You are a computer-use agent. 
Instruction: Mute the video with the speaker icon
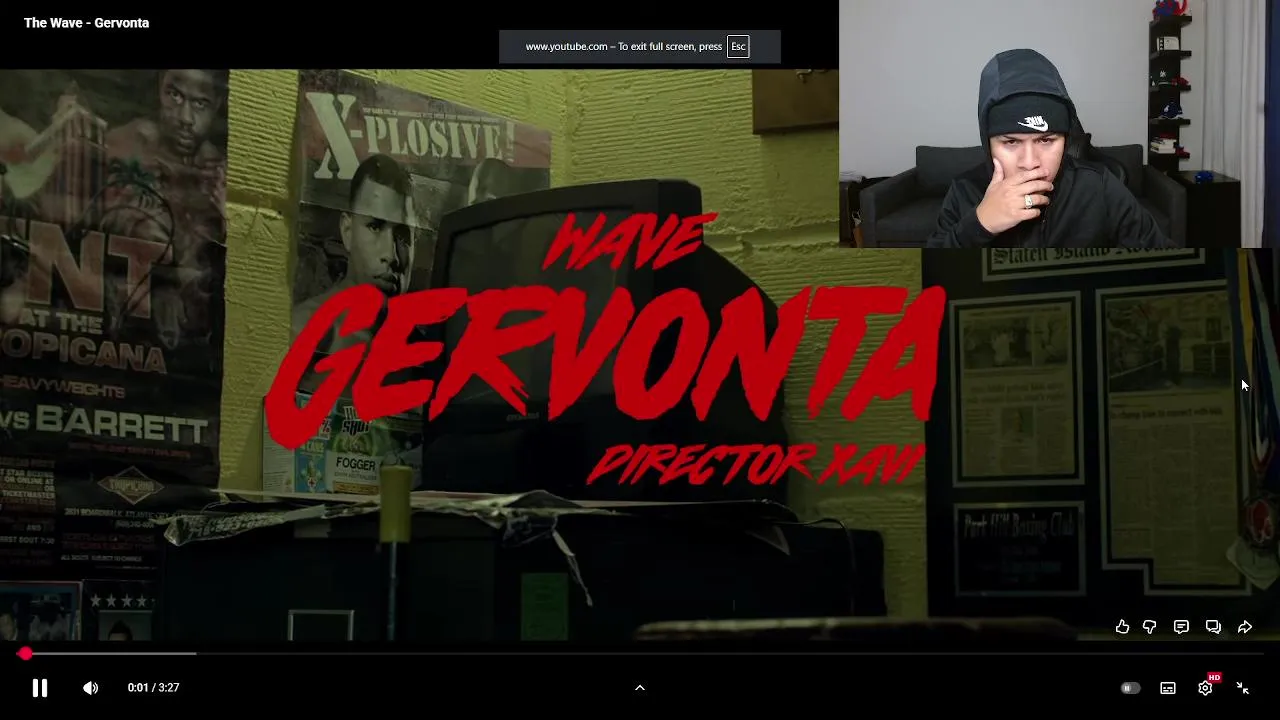click(x=91, y=688)
